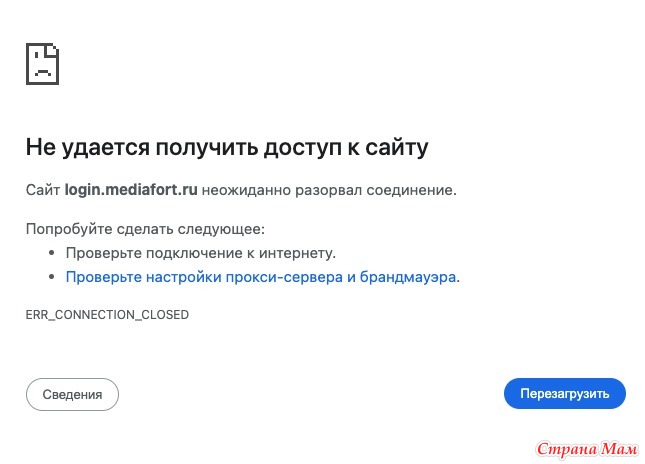Click the bullet before the proxy settings link

(51, 277)
